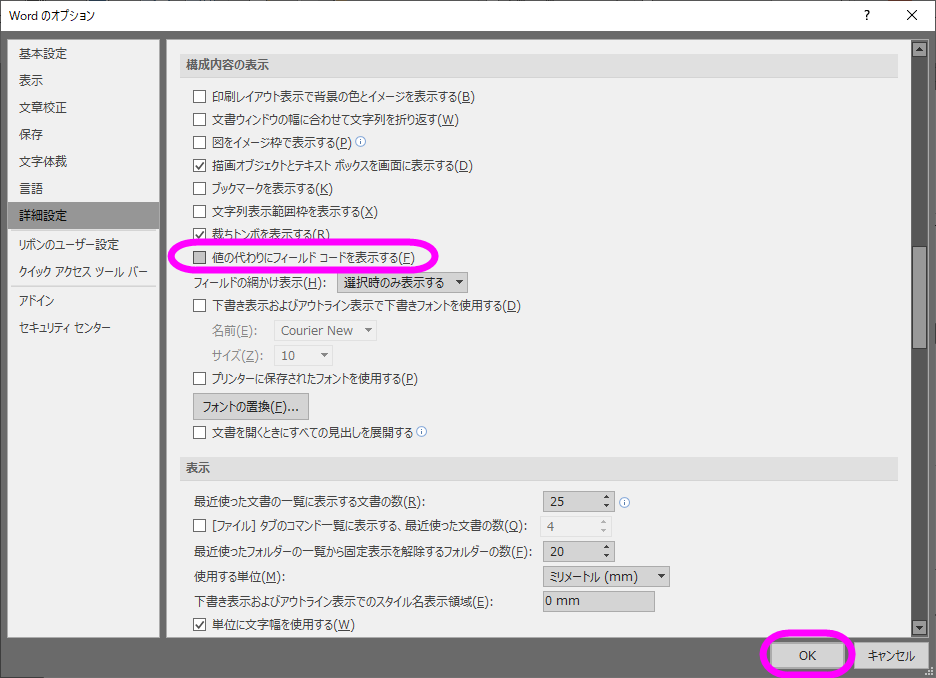
Task: Toggle 裁ちトンボを表示する checkbox
Action: (199, 234)
